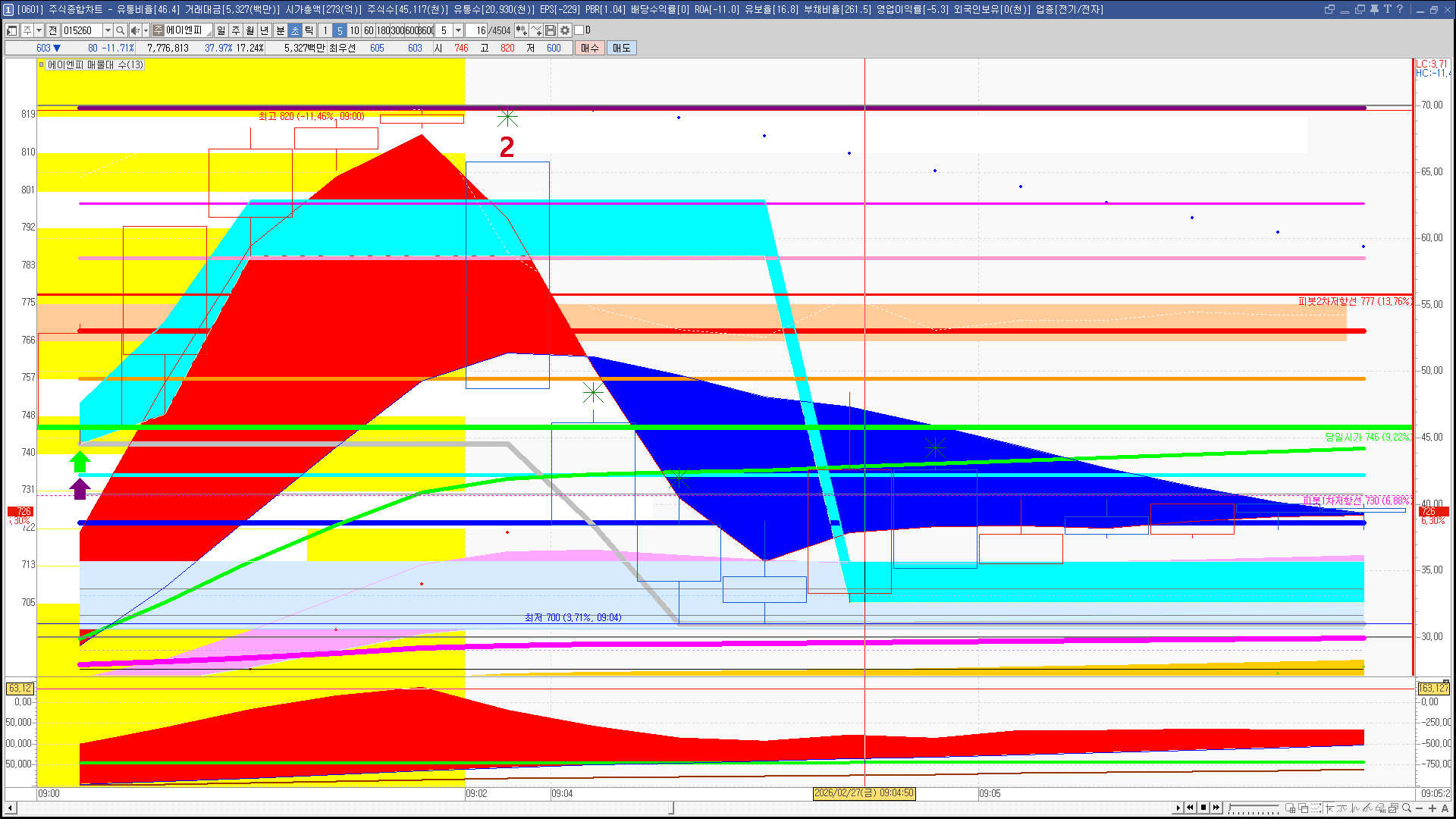This screenshot has width=1456, height=819.
Task: Toggle the 분 (minute) period button
Action: click(x=280, y=30)
